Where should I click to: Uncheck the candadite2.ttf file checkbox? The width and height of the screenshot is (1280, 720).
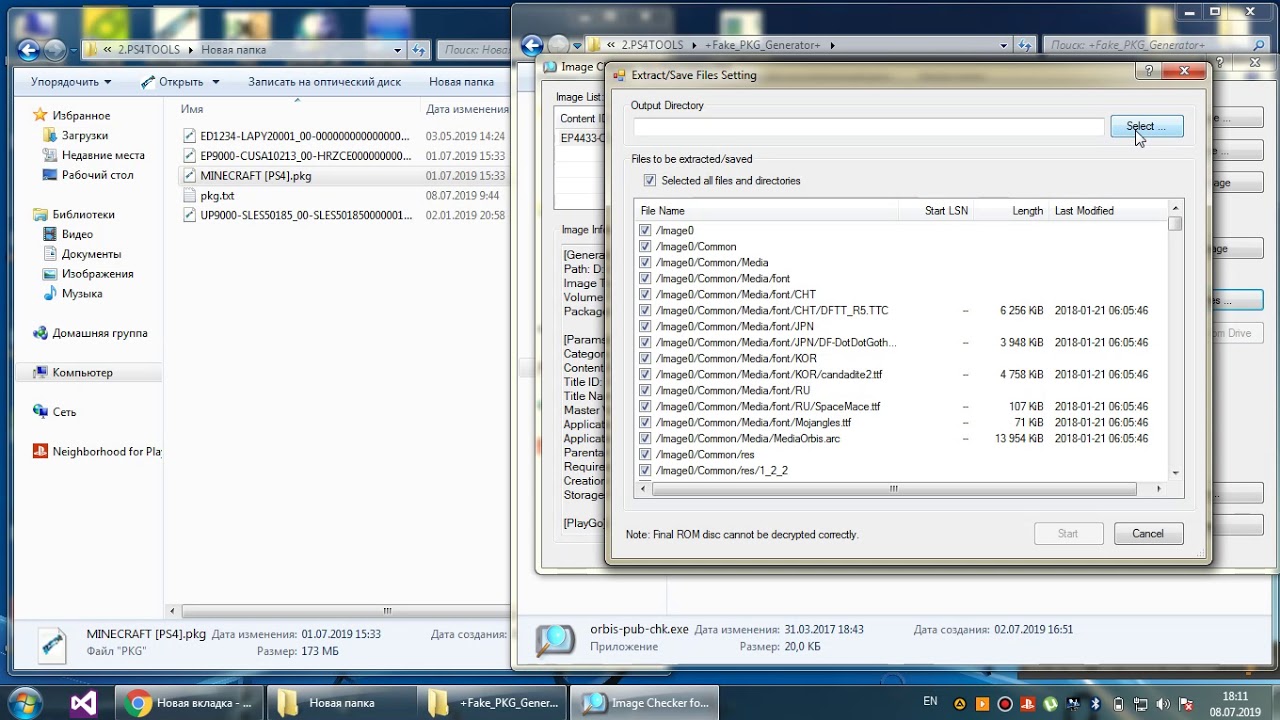point(645,375)
